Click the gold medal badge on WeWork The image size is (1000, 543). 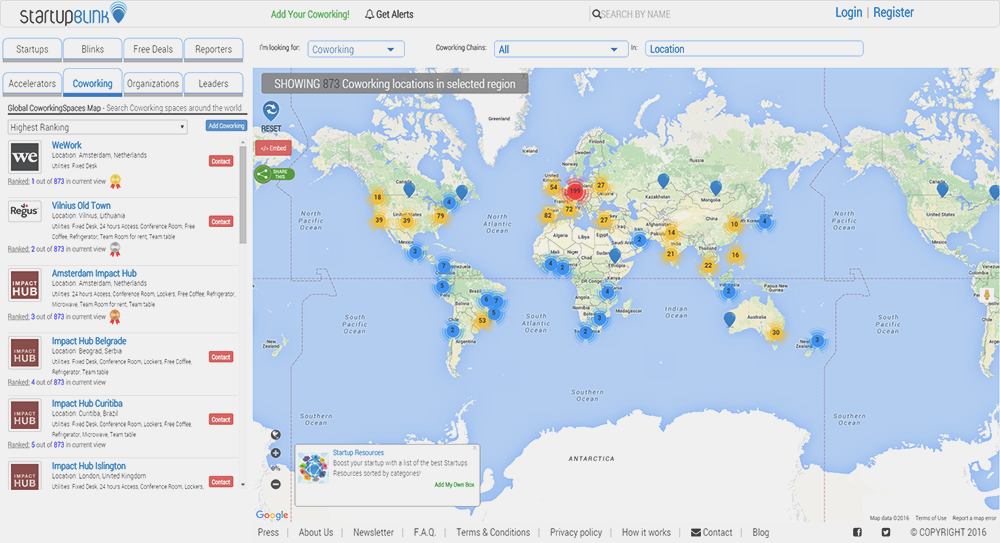click(x=115, y=182)
